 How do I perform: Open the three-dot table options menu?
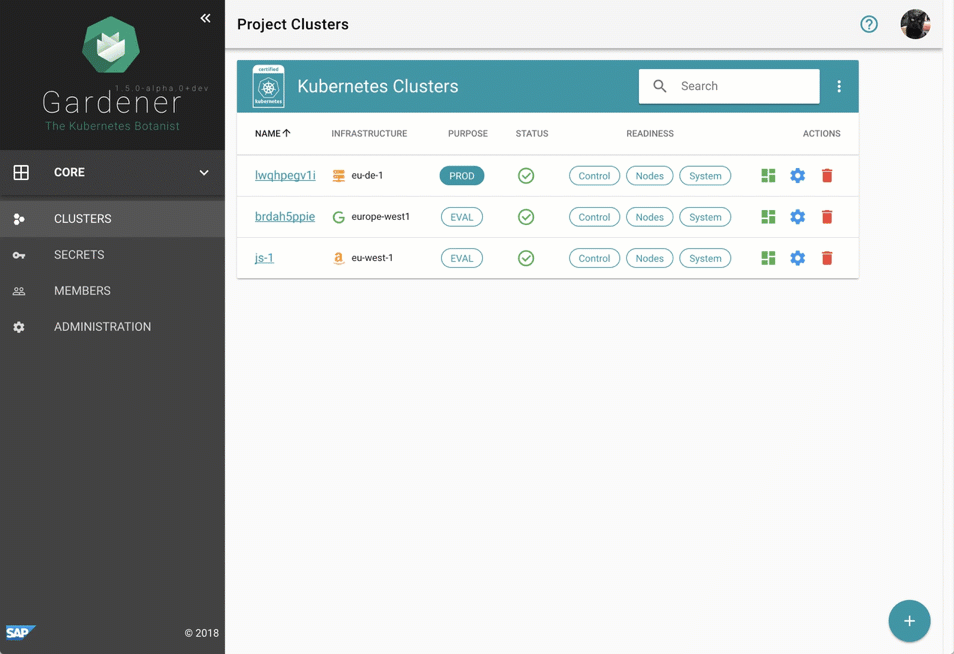click(839, 87)
